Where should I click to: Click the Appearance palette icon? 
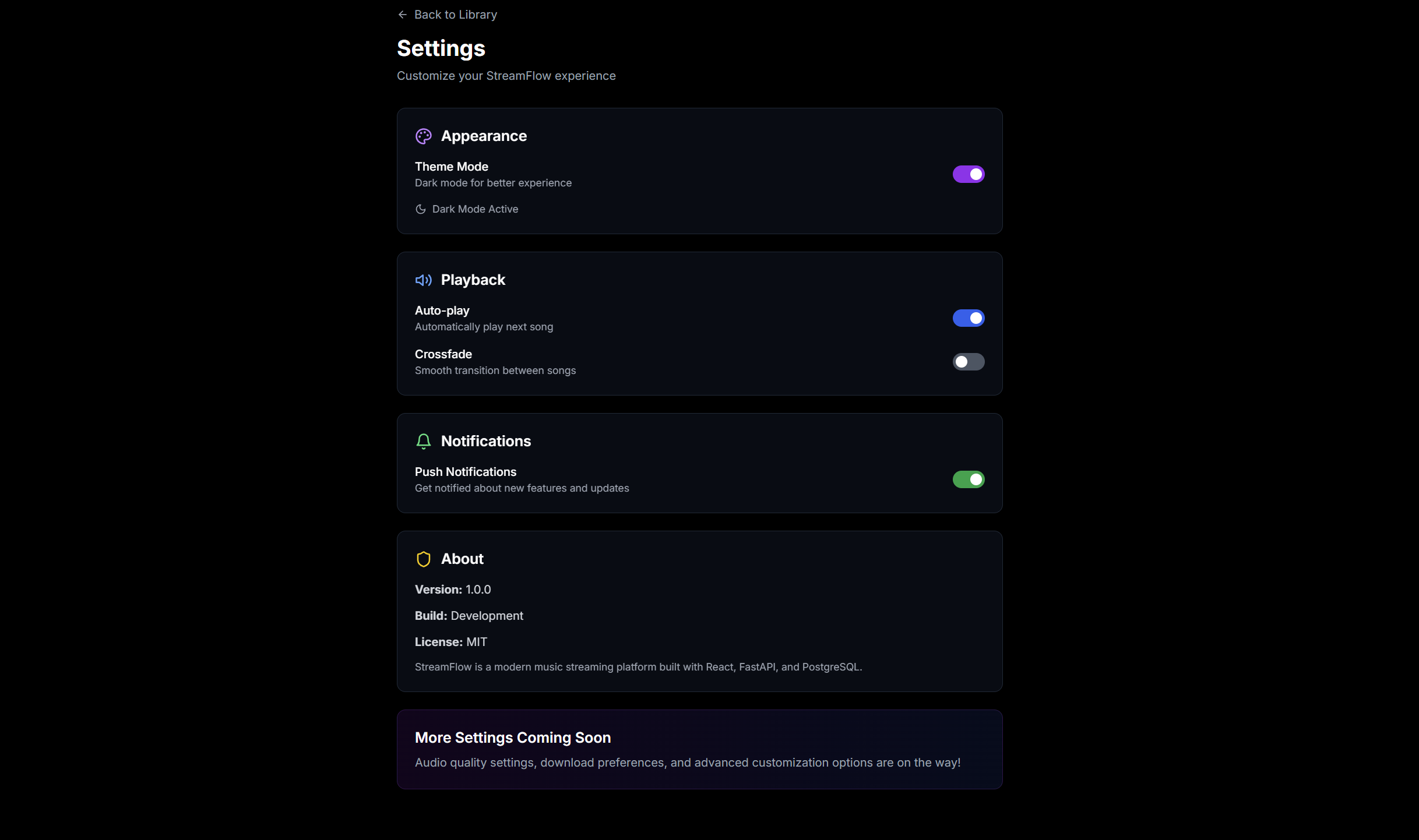[x=424, y=136]
